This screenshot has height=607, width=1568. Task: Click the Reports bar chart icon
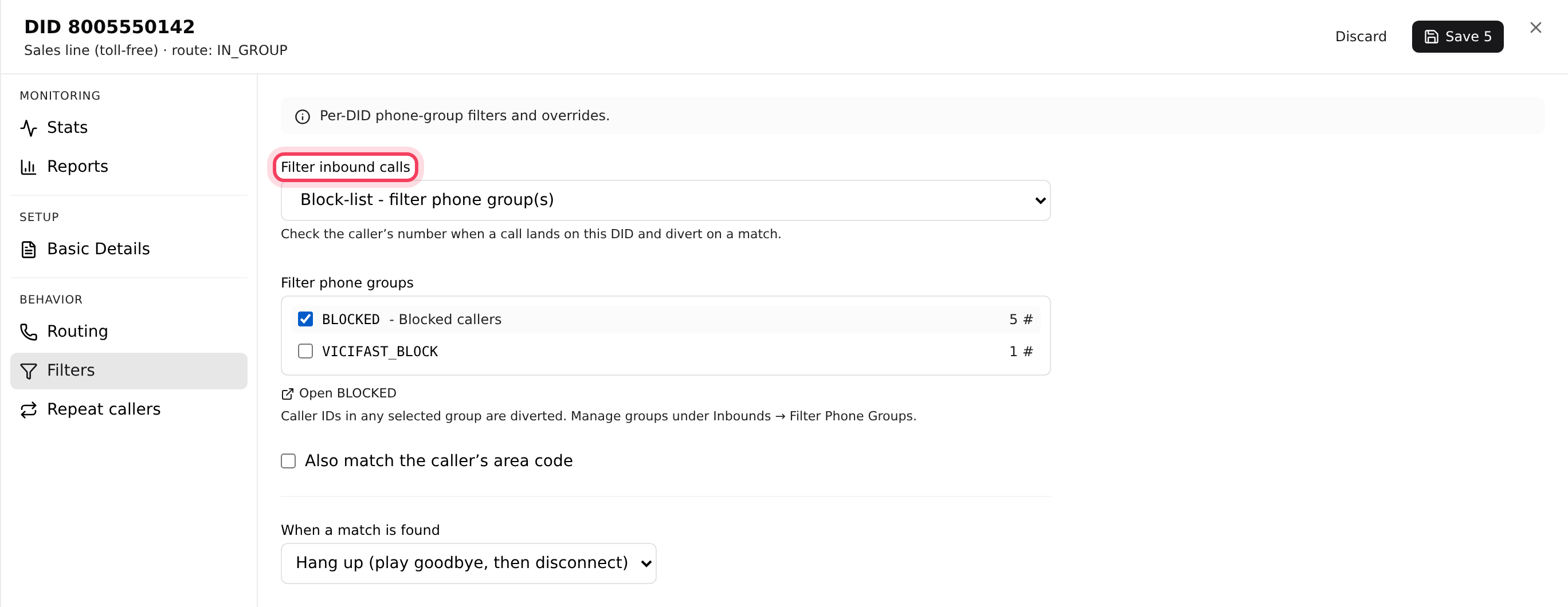pyautogui.click(x=29, y=167)
